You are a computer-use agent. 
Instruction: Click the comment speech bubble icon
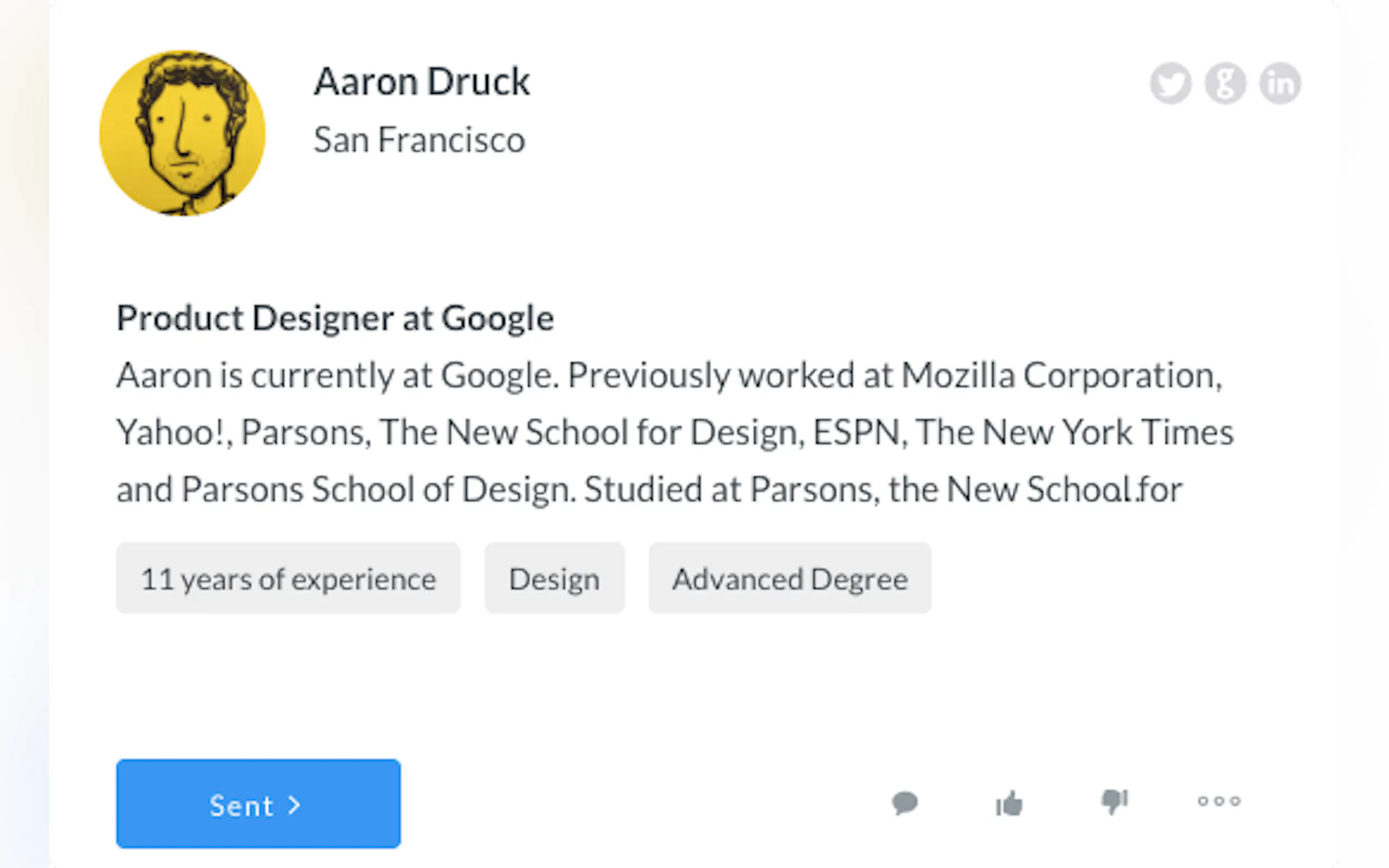905,802
